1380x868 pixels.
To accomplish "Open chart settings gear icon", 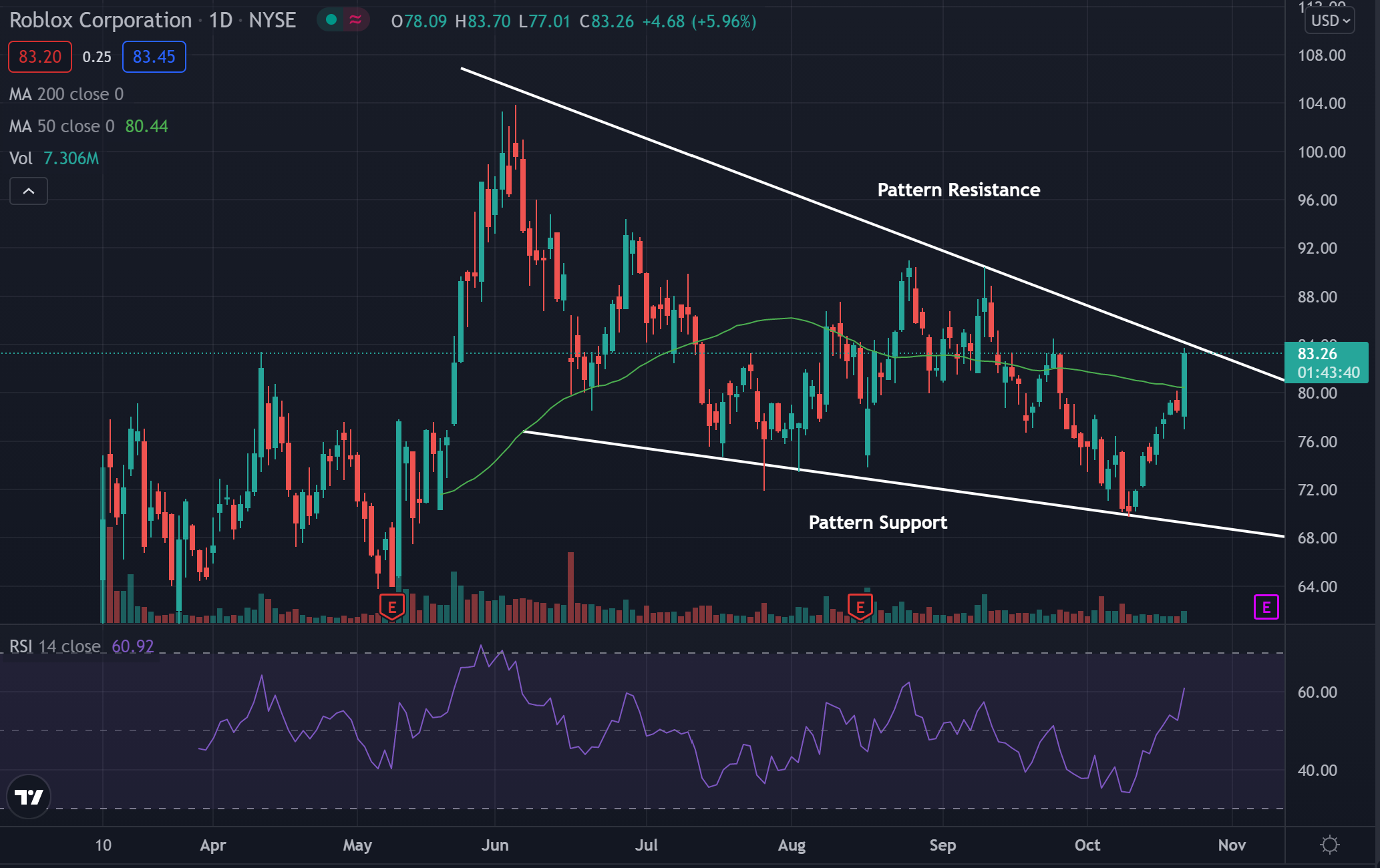I will click(1330, 845).
